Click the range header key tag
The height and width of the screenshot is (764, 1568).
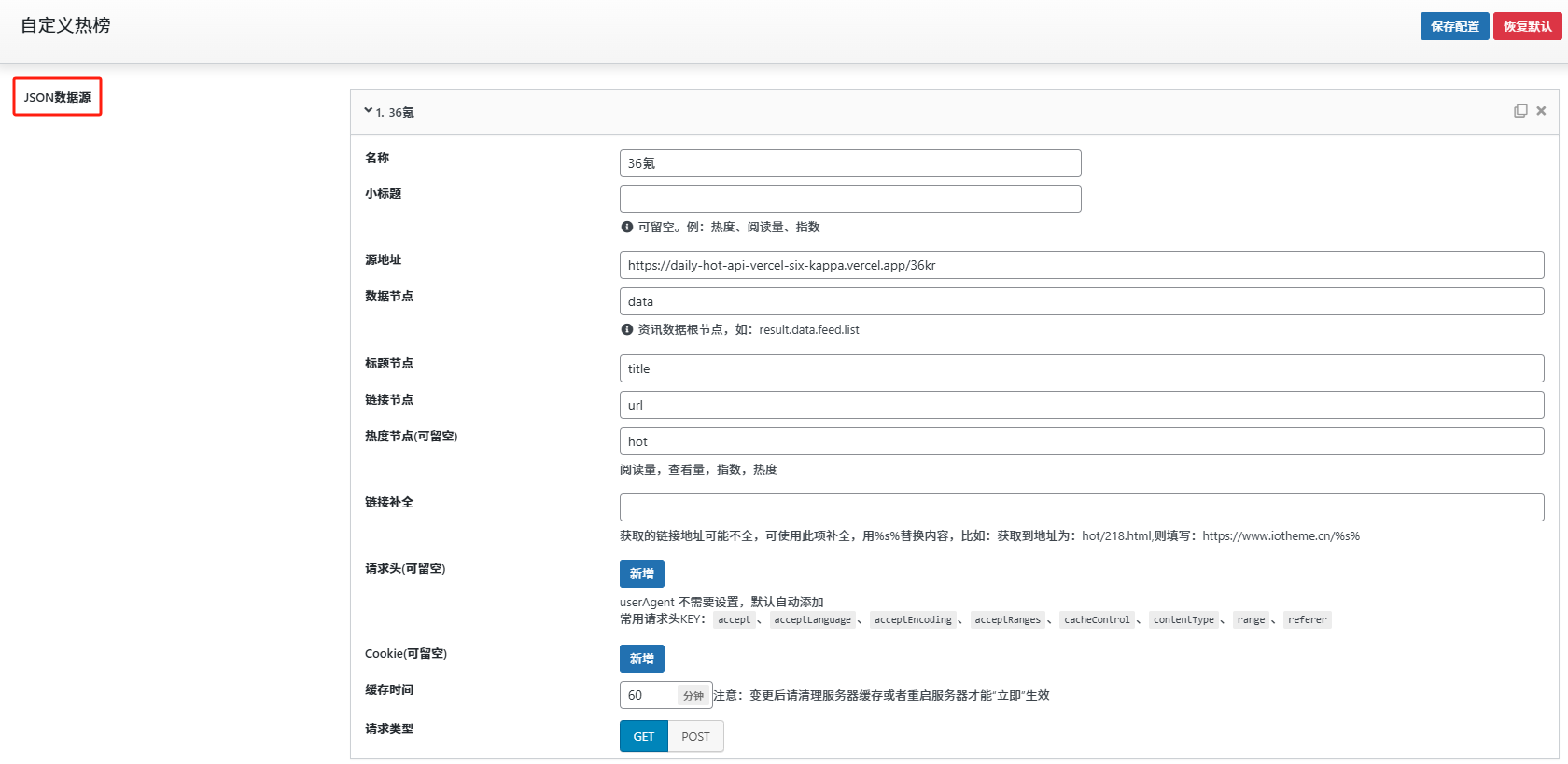[x=1251, y=619]
